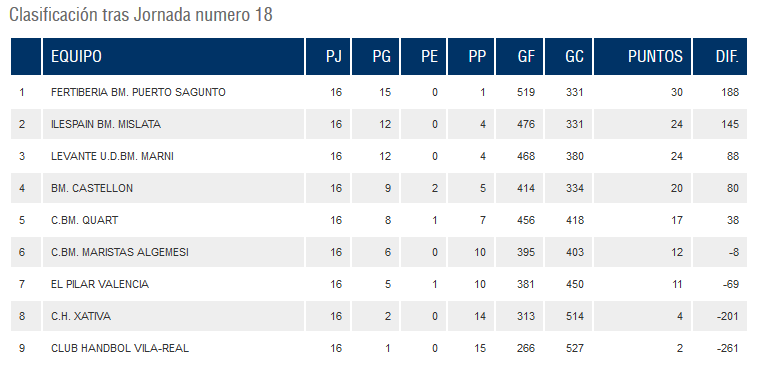759x371 pixels.
Task: Click C.BM. MARISTAS ALGEMESI team name
Action: tap(120, 252)
